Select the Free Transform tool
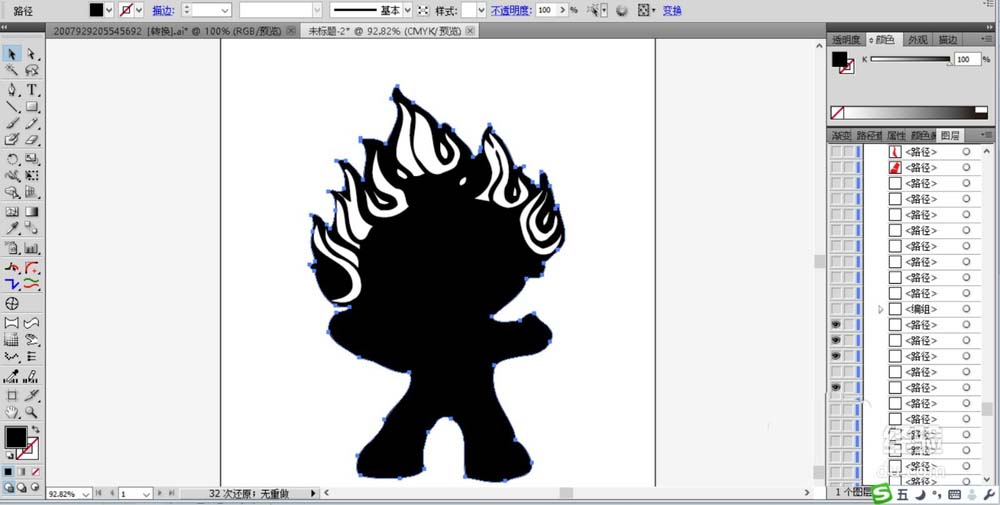This screenshot has height=505, width=1000. (x=31, y=175)
